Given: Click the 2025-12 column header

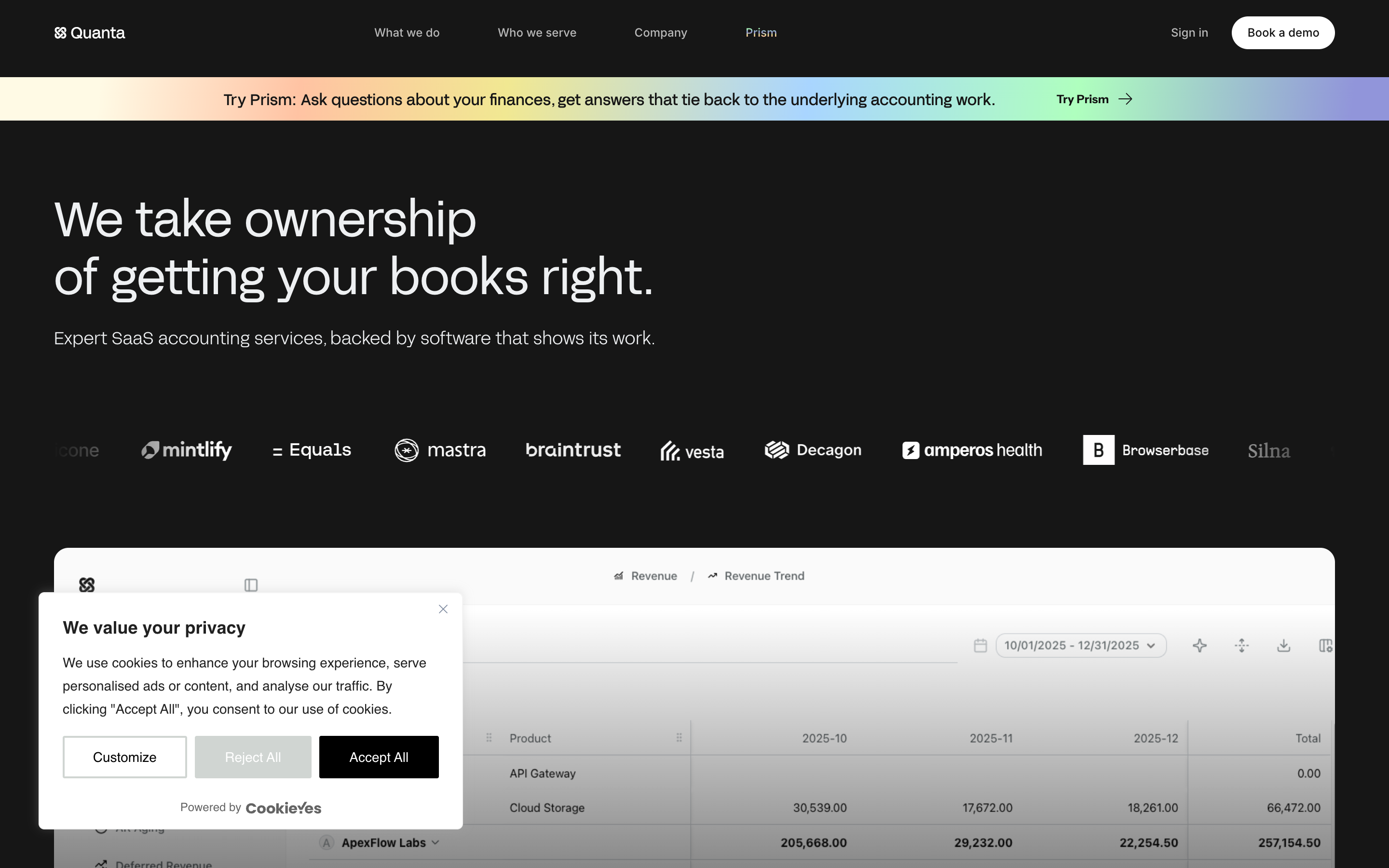Looking at the screenshot, I should [x=1156, y=738].
